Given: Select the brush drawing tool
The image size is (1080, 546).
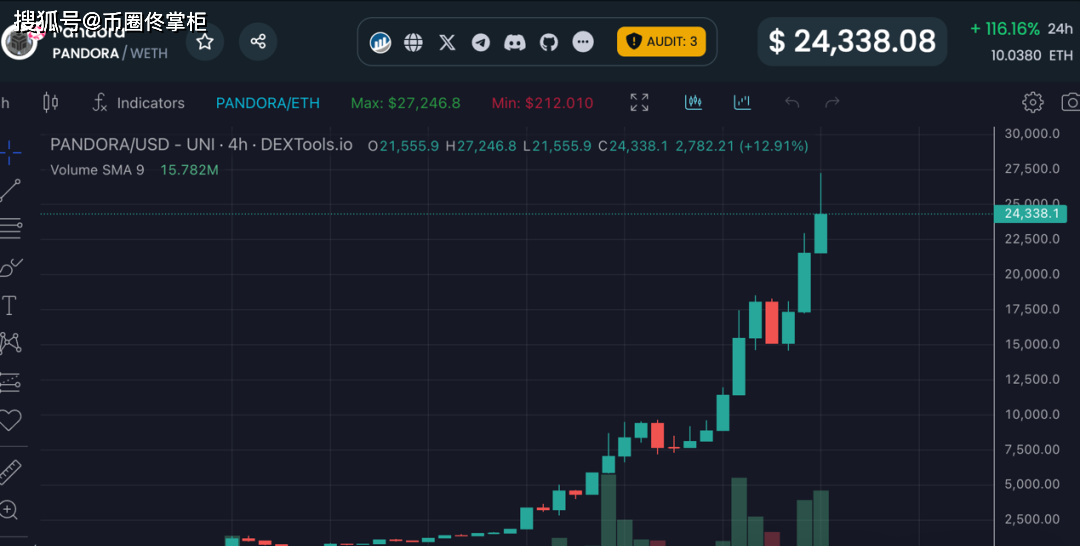Looking at the screenshot, I should tap(10, 267).
